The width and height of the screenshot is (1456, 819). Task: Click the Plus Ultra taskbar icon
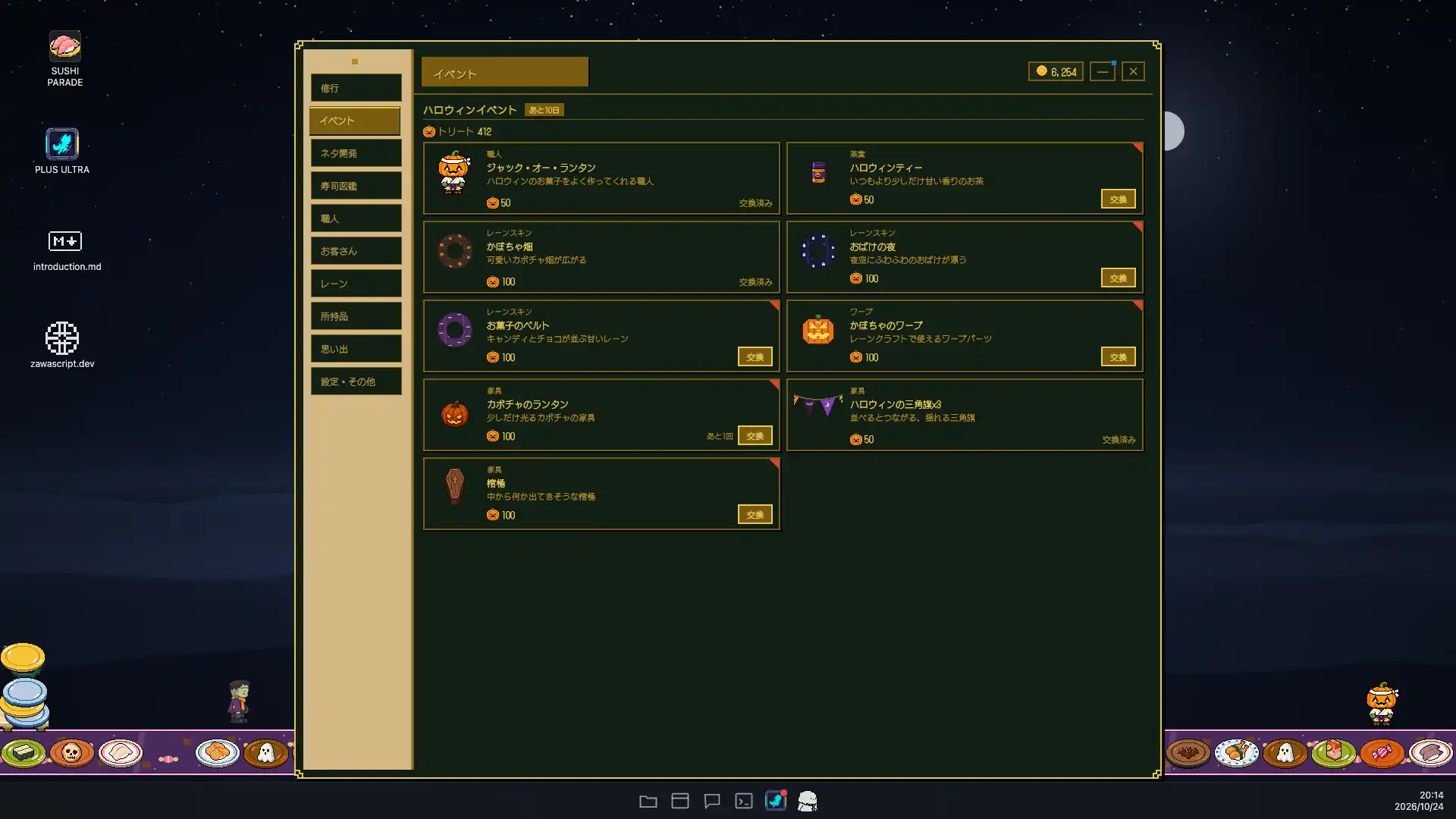[x=776, y=801]
